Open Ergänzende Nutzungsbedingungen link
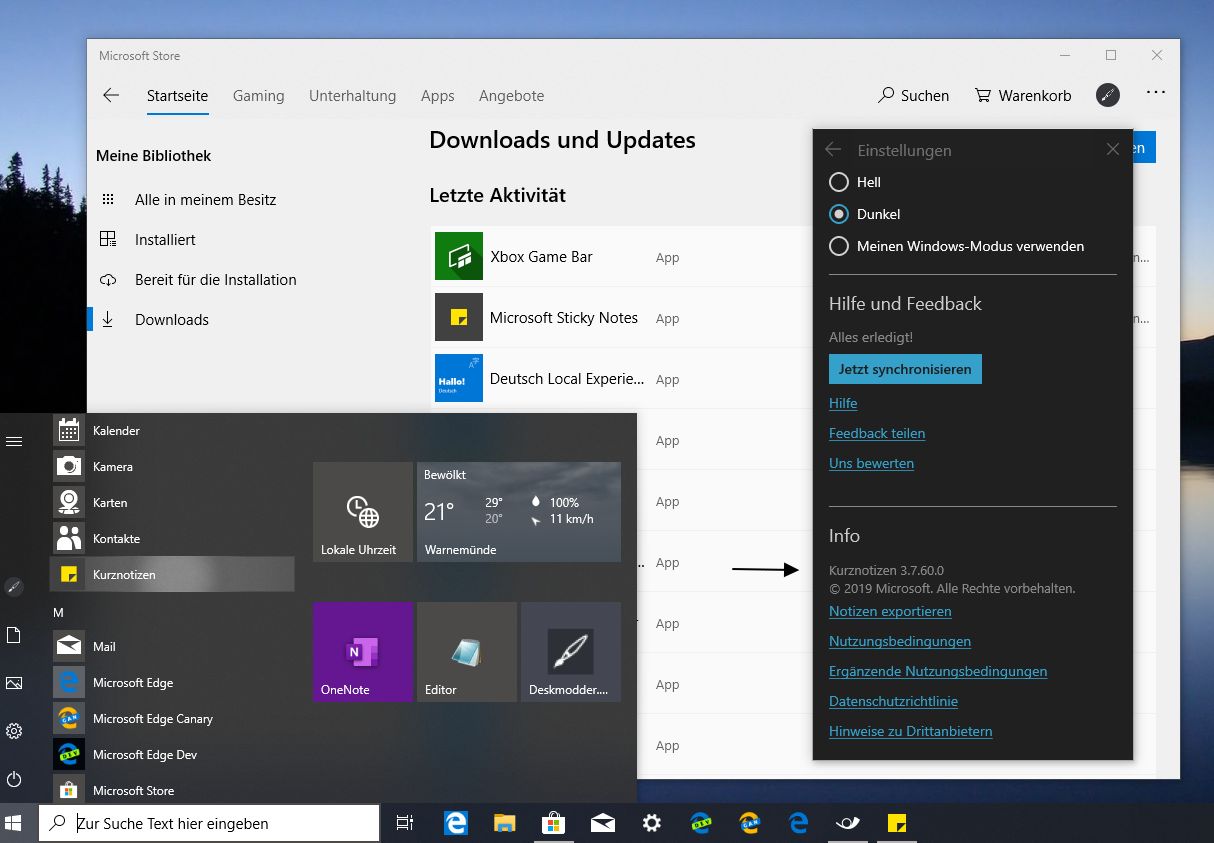The image size is (1214, 843). (938, 671)
